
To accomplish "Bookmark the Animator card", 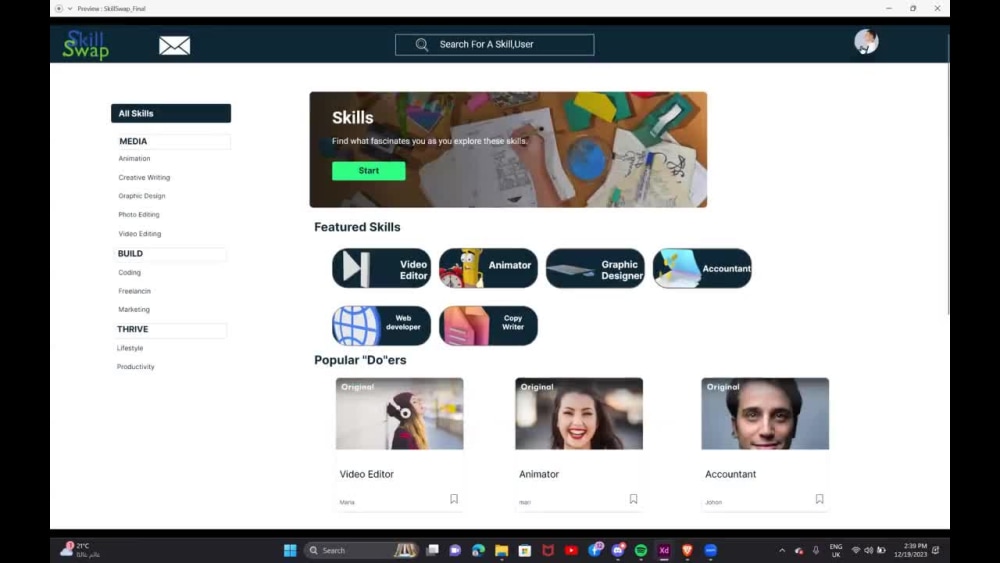I will point(633,499).
